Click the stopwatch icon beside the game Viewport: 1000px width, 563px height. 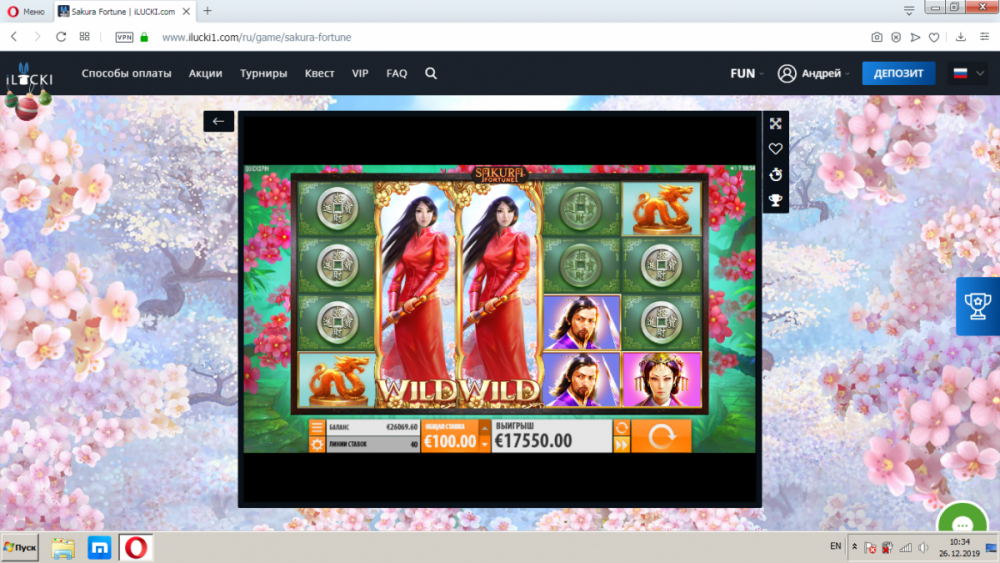pyautogui.click(x=775, y=175)
